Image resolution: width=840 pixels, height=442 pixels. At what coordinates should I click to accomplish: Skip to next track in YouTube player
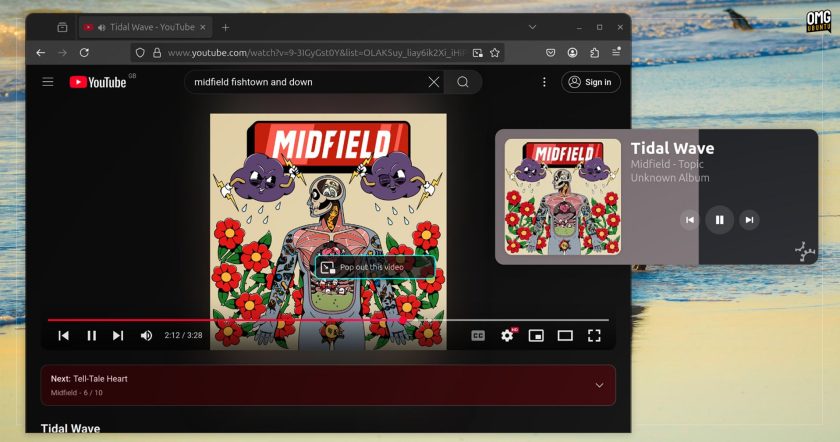(118, 335)
